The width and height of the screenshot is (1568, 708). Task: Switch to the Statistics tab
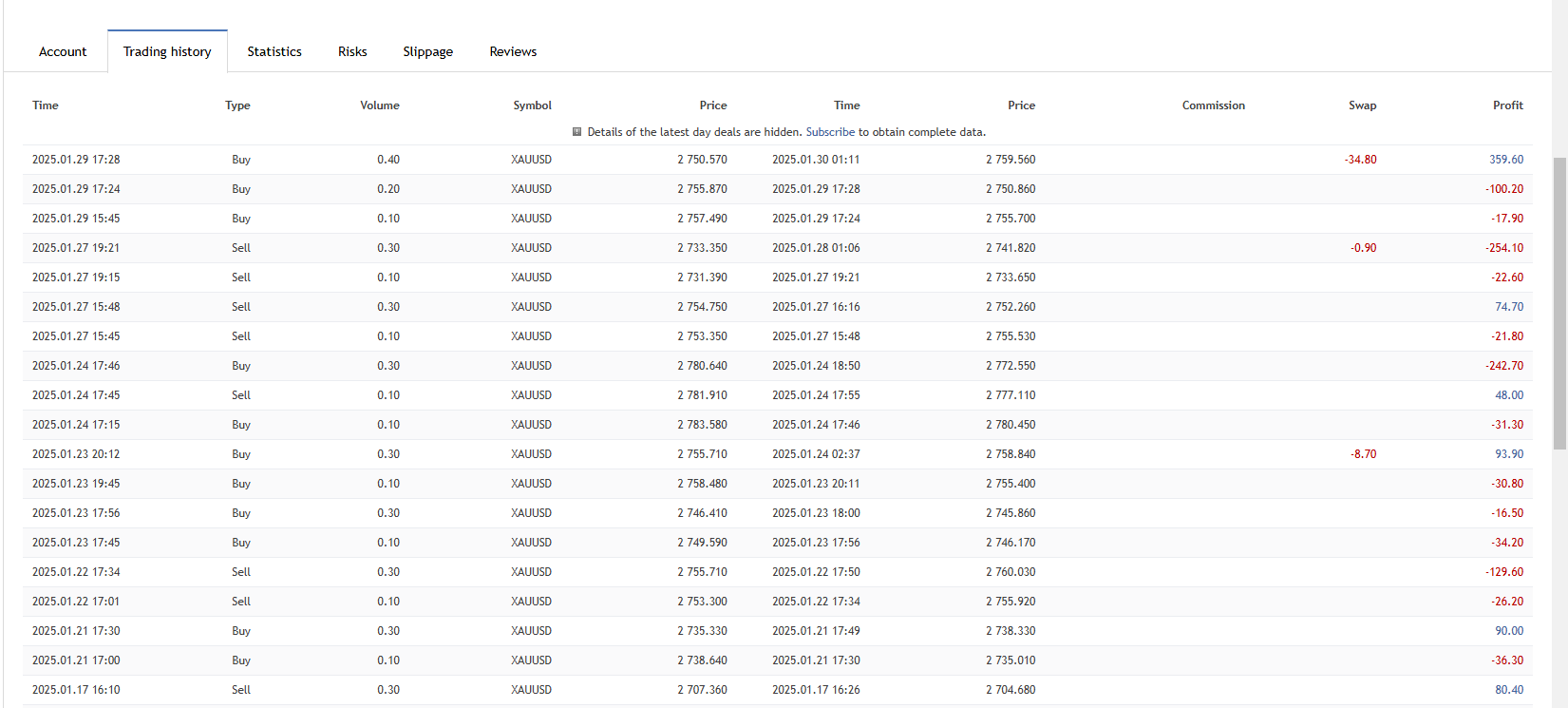[274, 51]
